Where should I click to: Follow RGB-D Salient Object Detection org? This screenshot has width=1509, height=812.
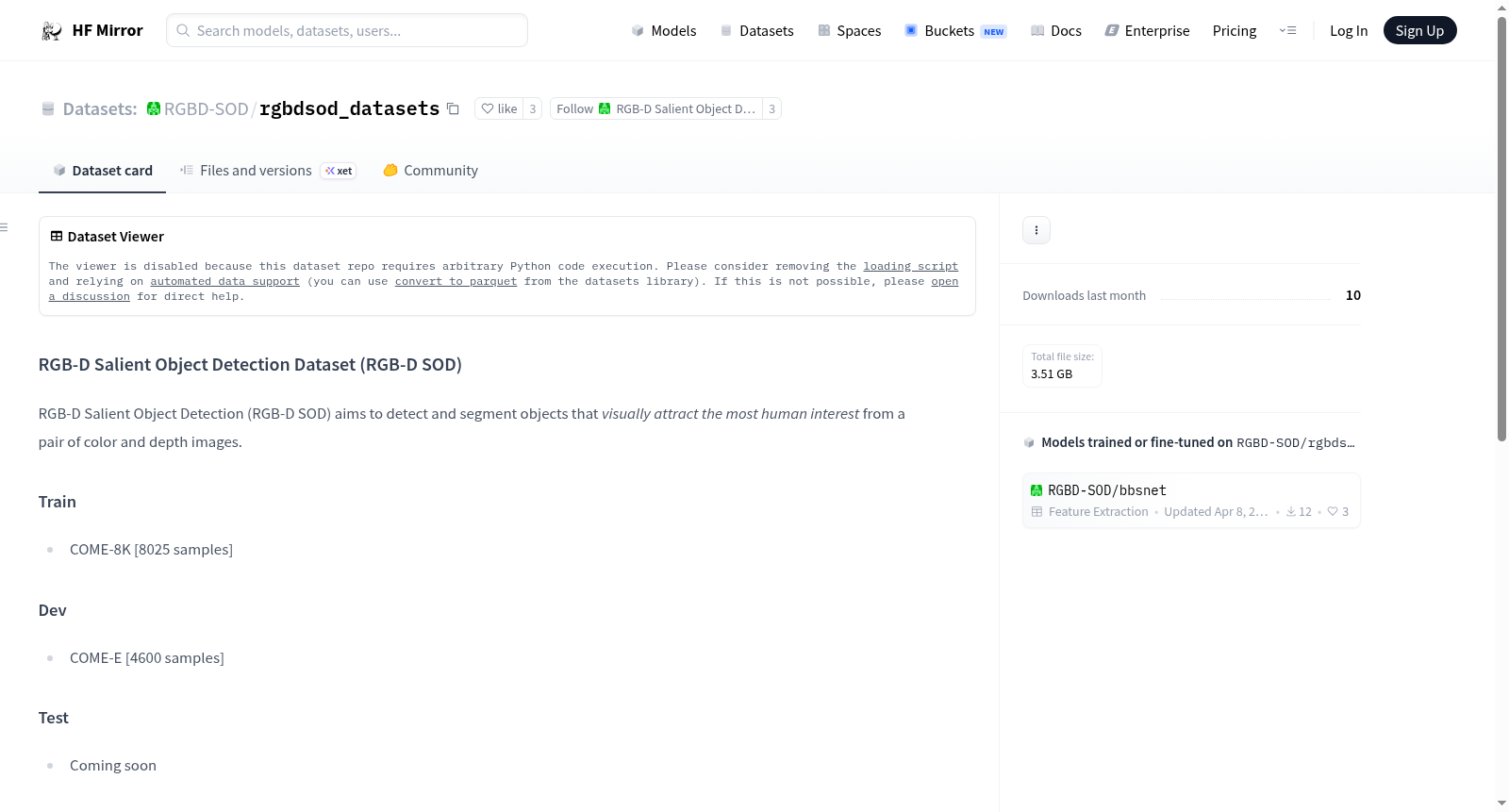[656, 108]
